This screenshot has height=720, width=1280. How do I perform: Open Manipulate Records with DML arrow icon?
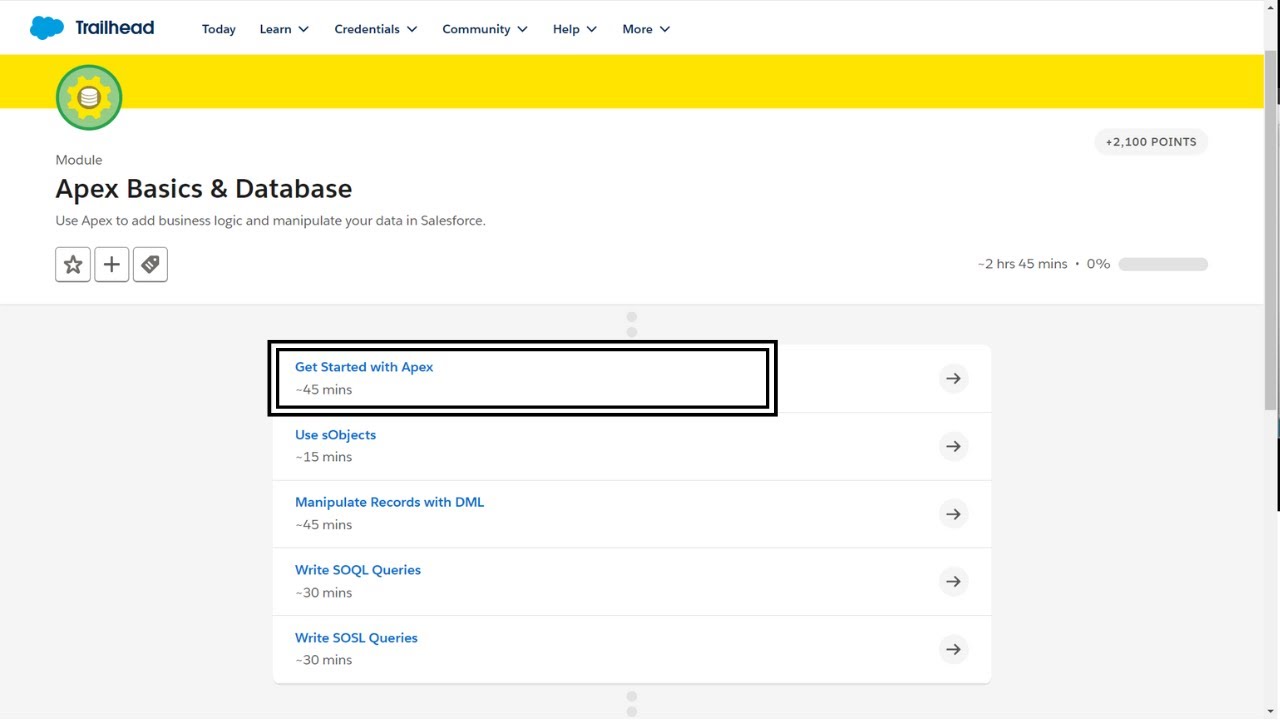[954, 514]
